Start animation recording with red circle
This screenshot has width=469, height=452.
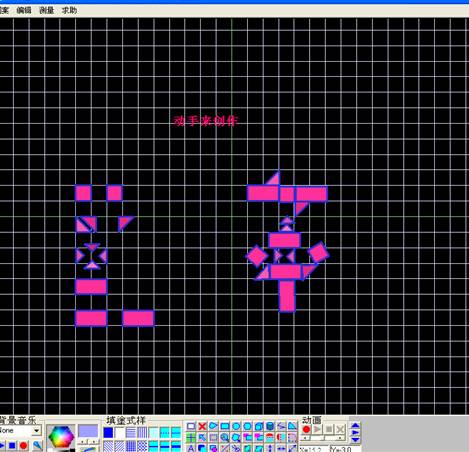click(306, 429)
